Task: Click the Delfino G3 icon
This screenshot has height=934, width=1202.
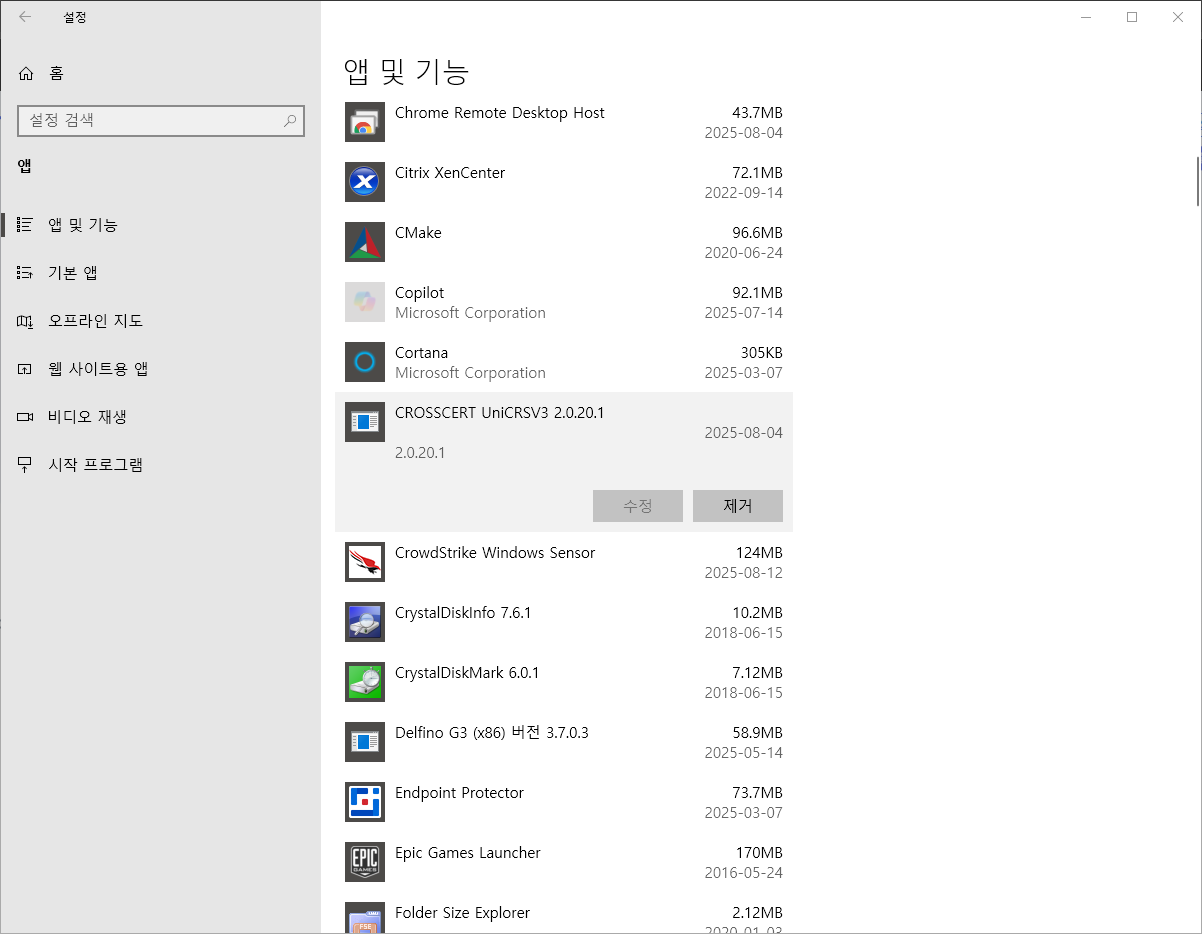Action: pyautogui.click(x=365, y=742)
